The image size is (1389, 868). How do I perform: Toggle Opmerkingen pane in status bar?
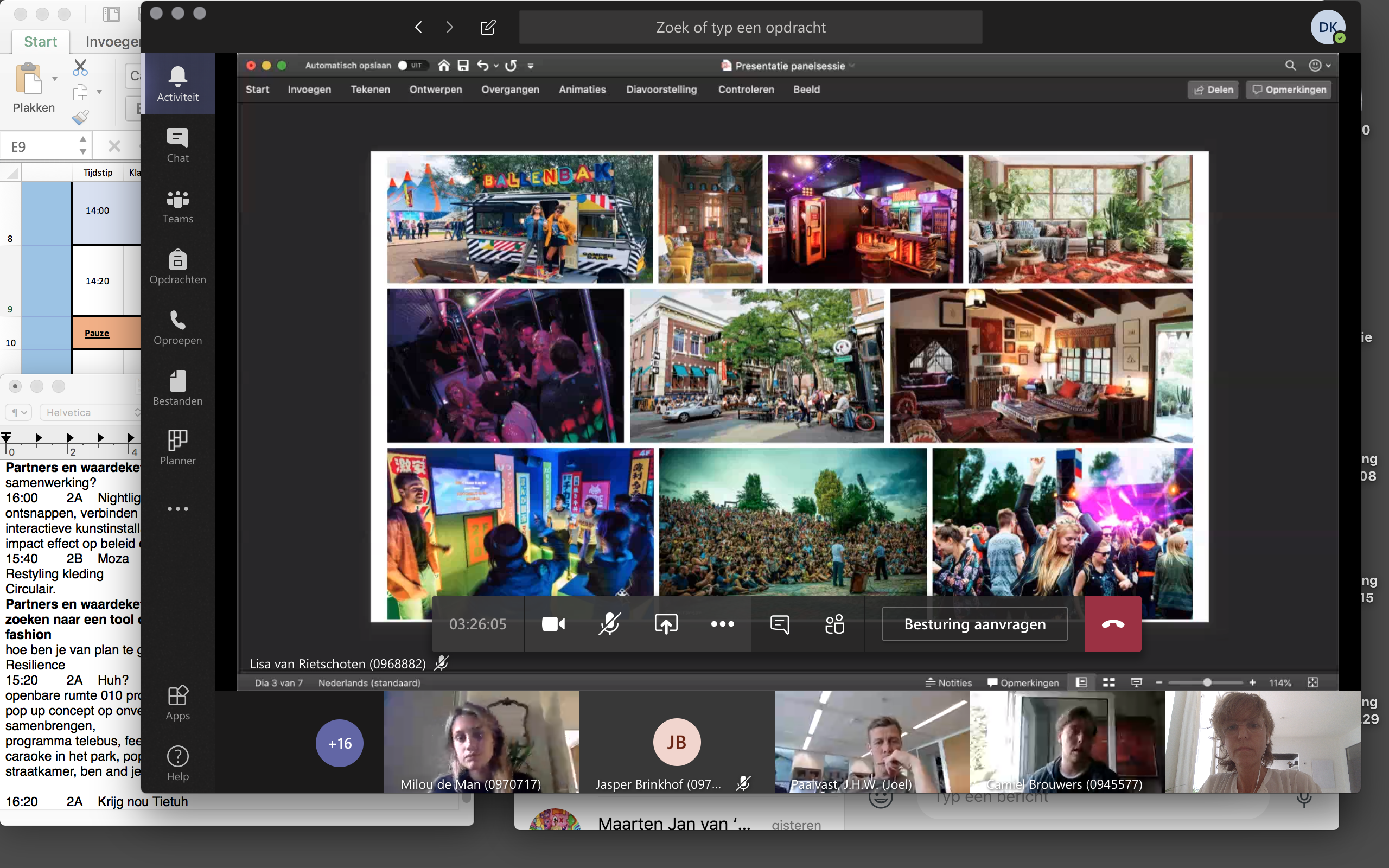tap(1023, 682)
